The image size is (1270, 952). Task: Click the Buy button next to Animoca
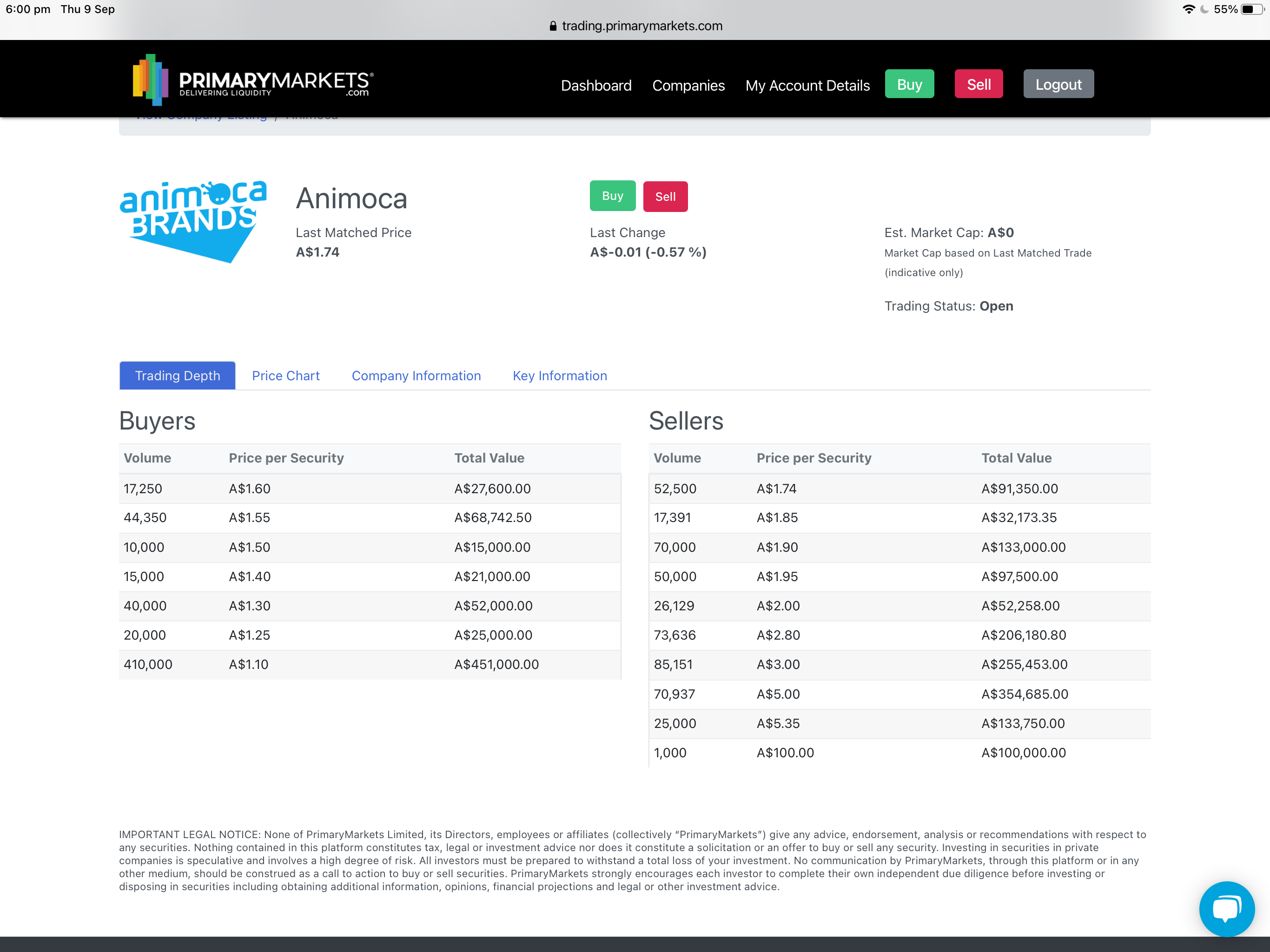(613, 196)
